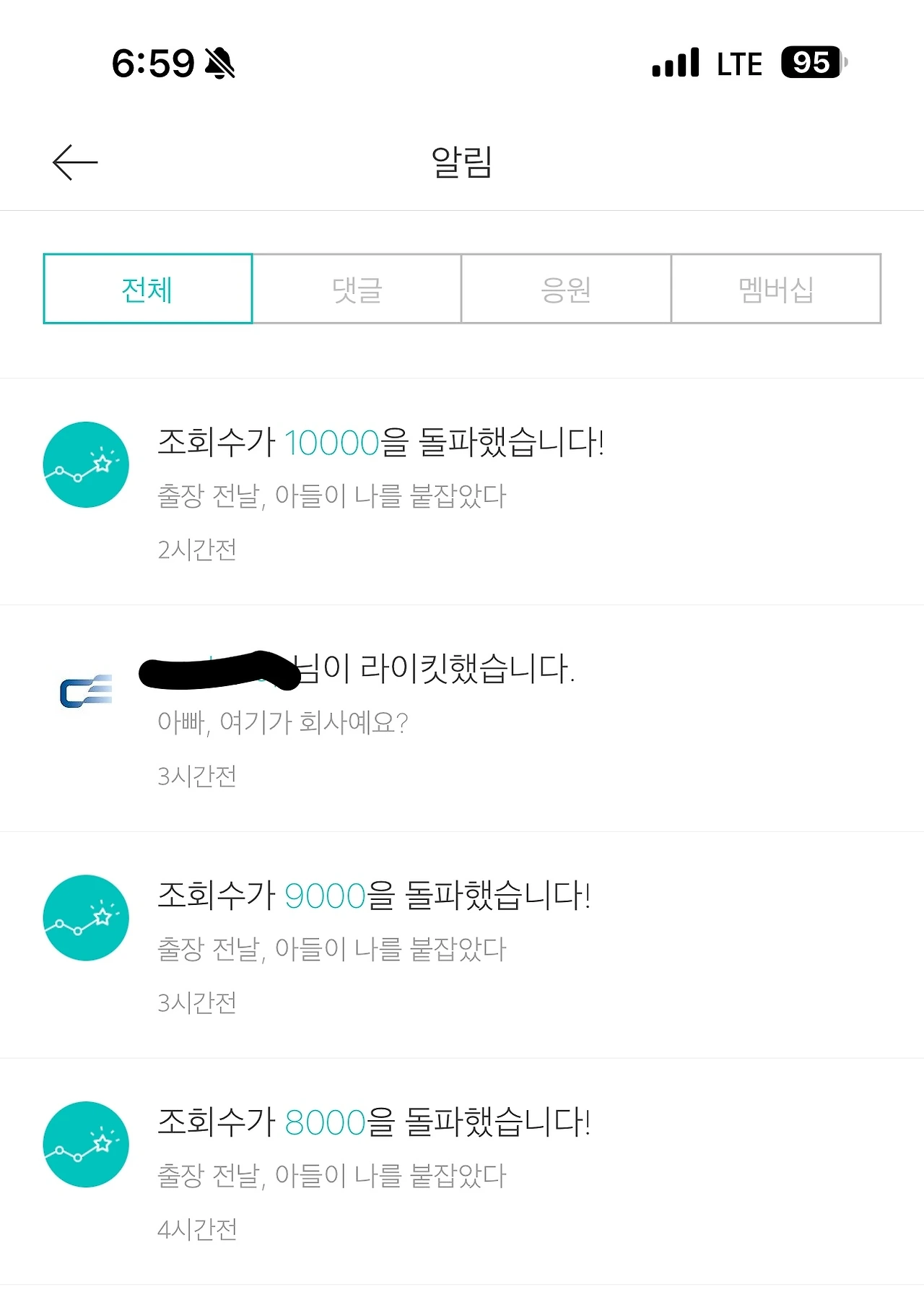Image resolution: width=924 pixels, height=1313 pixels.
Task: Tap the post title 아빠, 여기가 회사예요?
Action: coord(283,722)
